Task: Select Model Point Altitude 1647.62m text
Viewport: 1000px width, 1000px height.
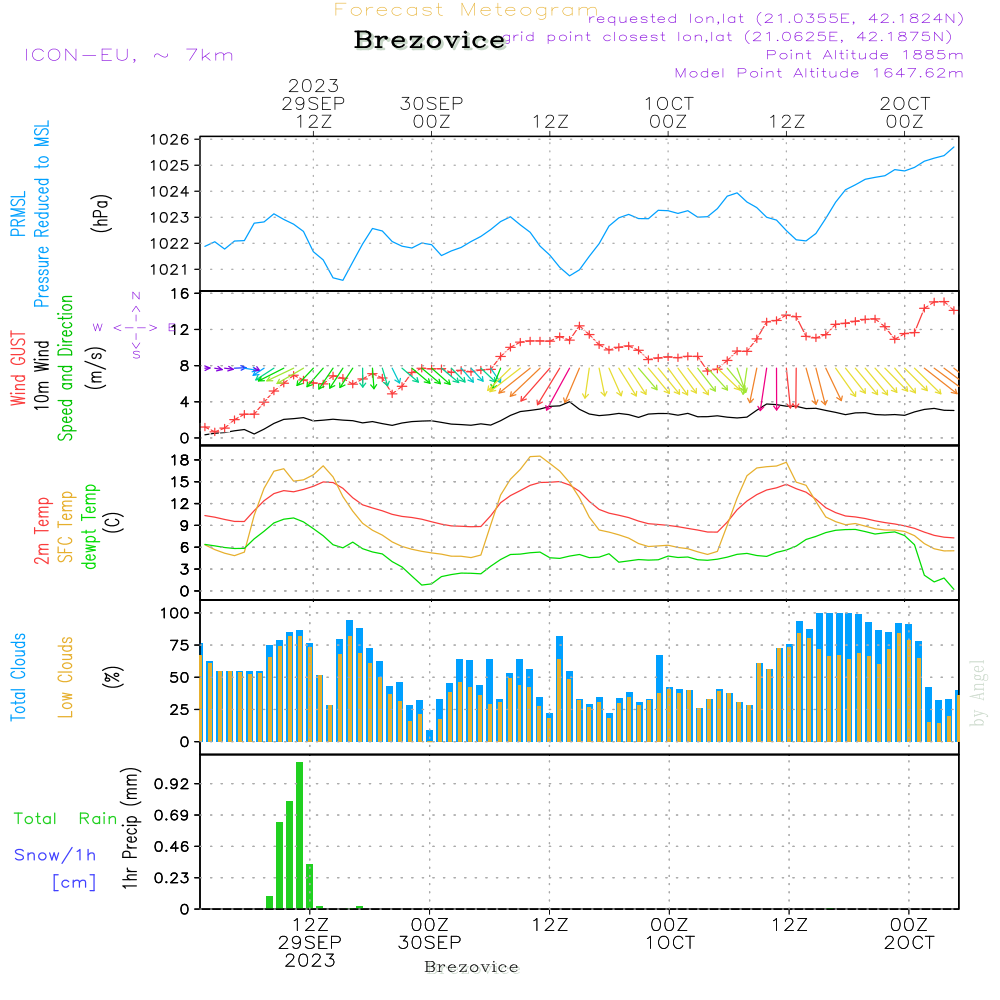Action: (x=819, y=73)
